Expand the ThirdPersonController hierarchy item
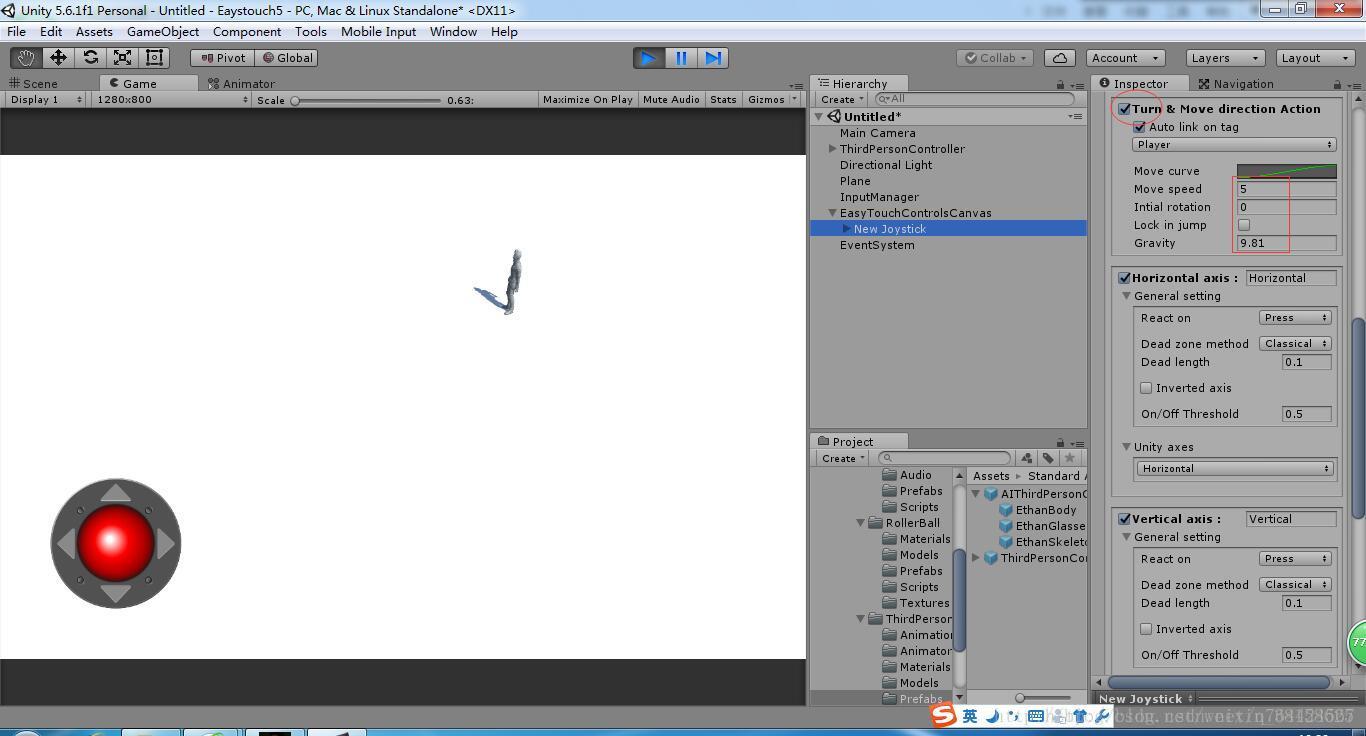 (832, 149)
